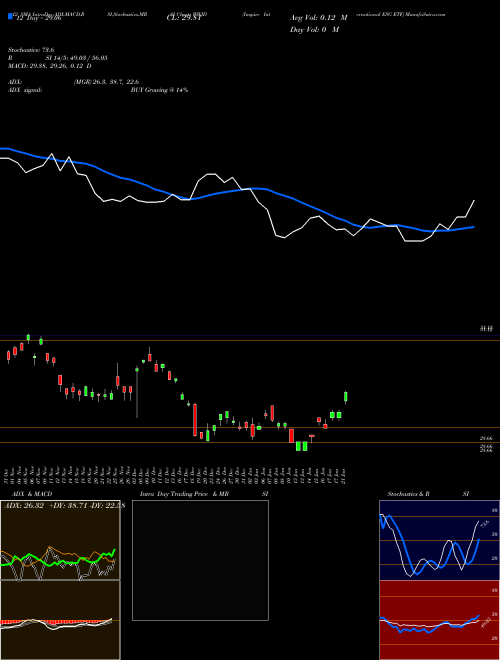Click the RSI 14/3 49.03 / 56.03 values
Viewport: 500px width, 660px height.
[x=77, y=58]
